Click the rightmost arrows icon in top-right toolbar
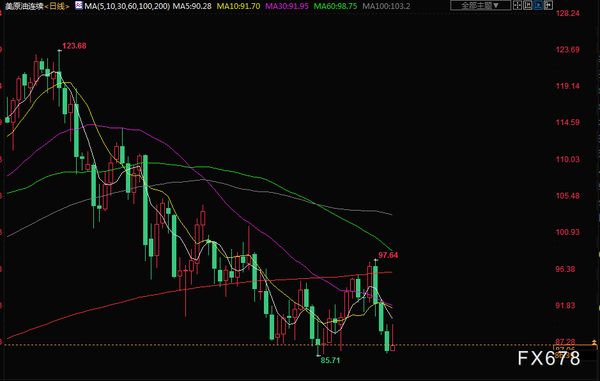 click(x=548, y=5)
